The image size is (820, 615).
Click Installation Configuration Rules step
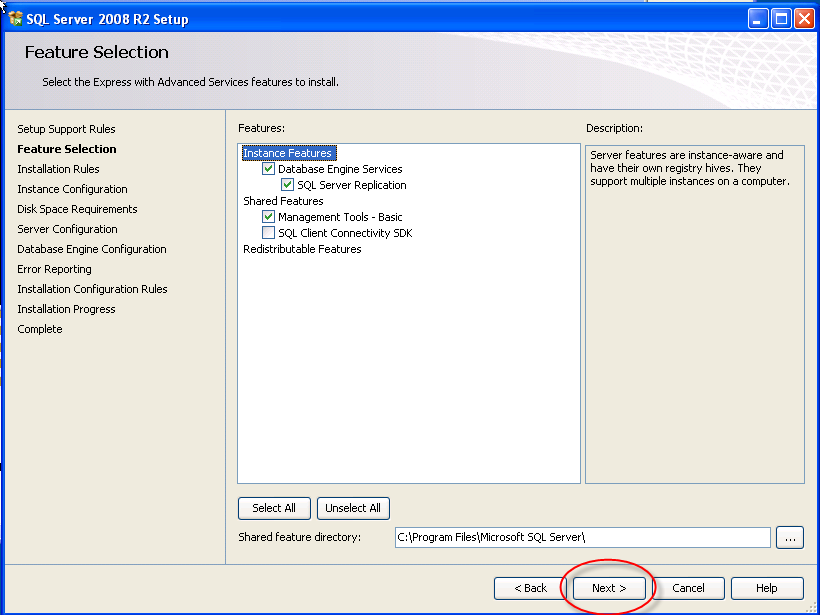[93, 289]
